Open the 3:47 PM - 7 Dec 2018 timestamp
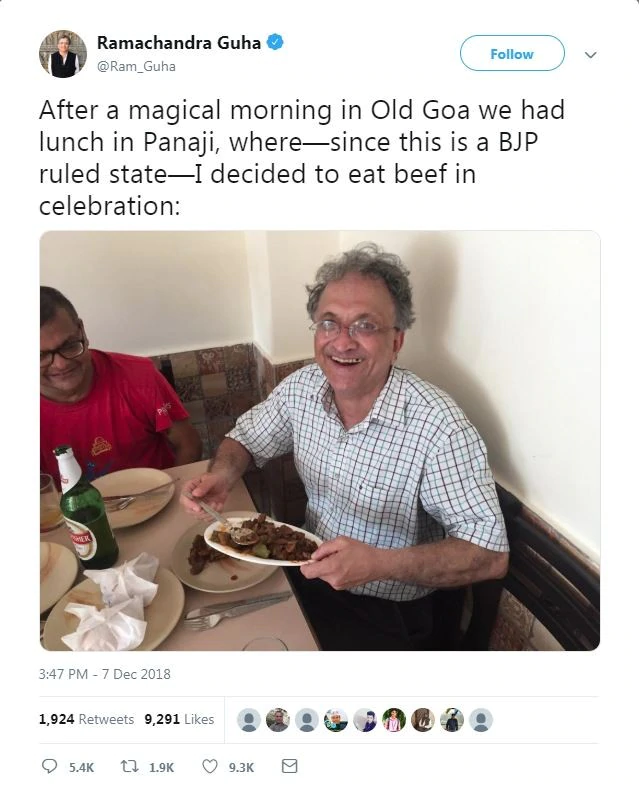This screenshot has width=639, height=787. [104, 674]
